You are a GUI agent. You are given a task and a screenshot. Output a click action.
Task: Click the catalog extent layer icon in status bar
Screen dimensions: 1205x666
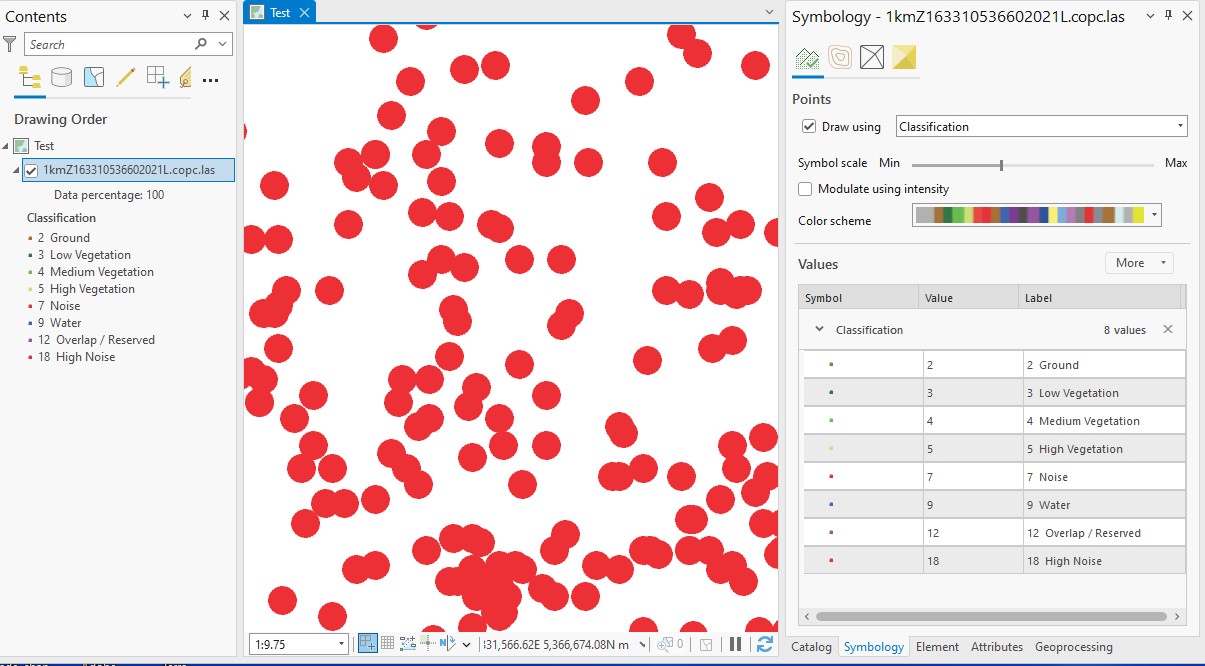point(705,644)
